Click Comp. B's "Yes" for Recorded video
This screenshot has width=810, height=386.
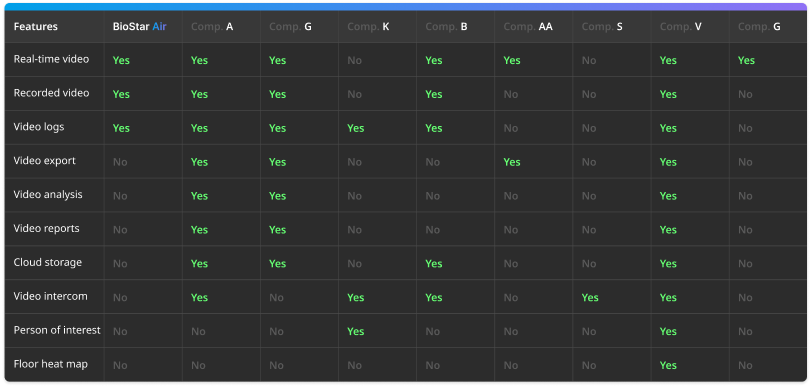coord(433,94)
